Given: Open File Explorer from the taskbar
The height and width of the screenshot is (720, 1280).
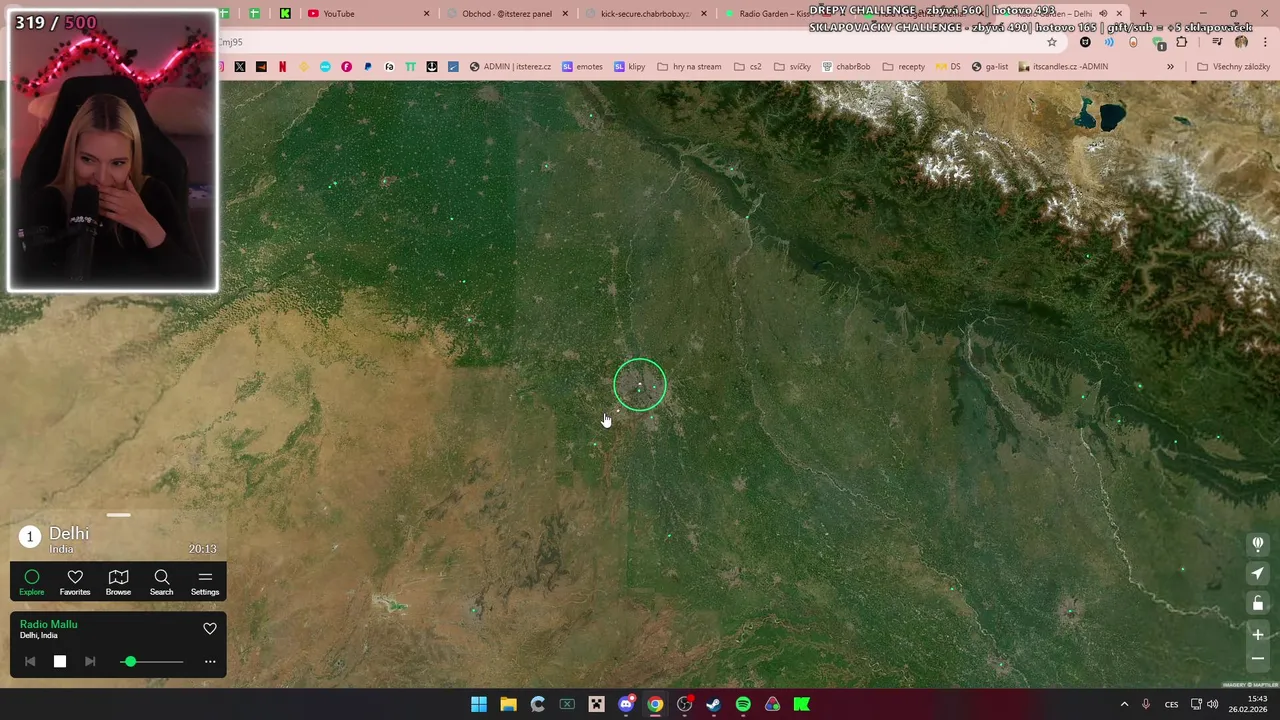Looking at the screenshot, I should pos(508,704).
